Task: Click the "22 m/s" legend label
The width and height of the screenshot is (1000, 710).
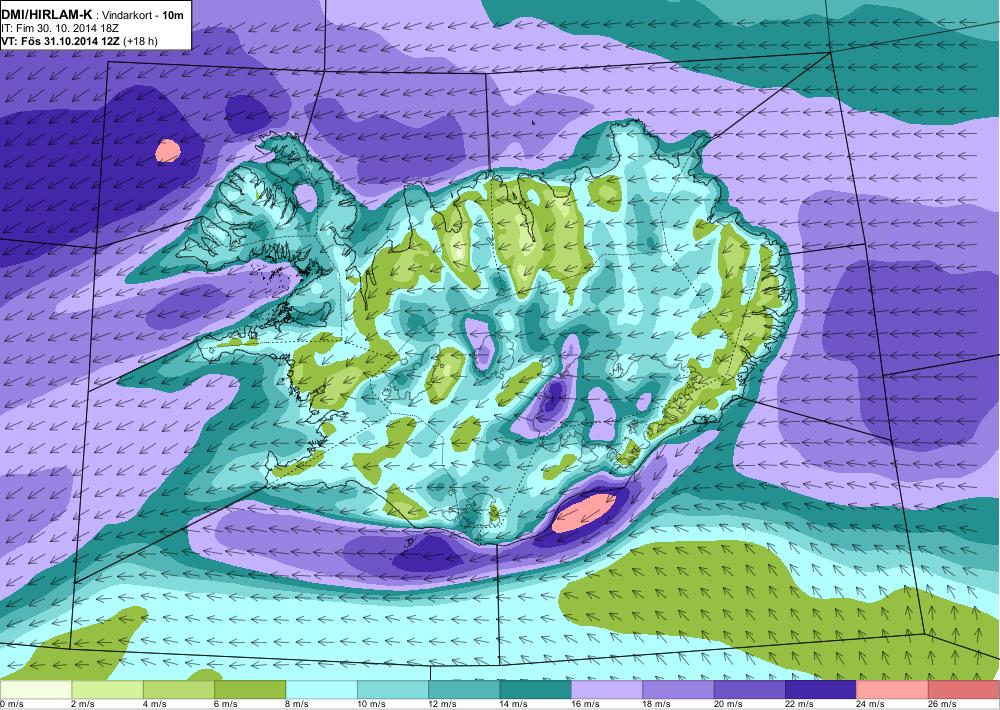Action: pyautogui.click(x=800, y=704)
